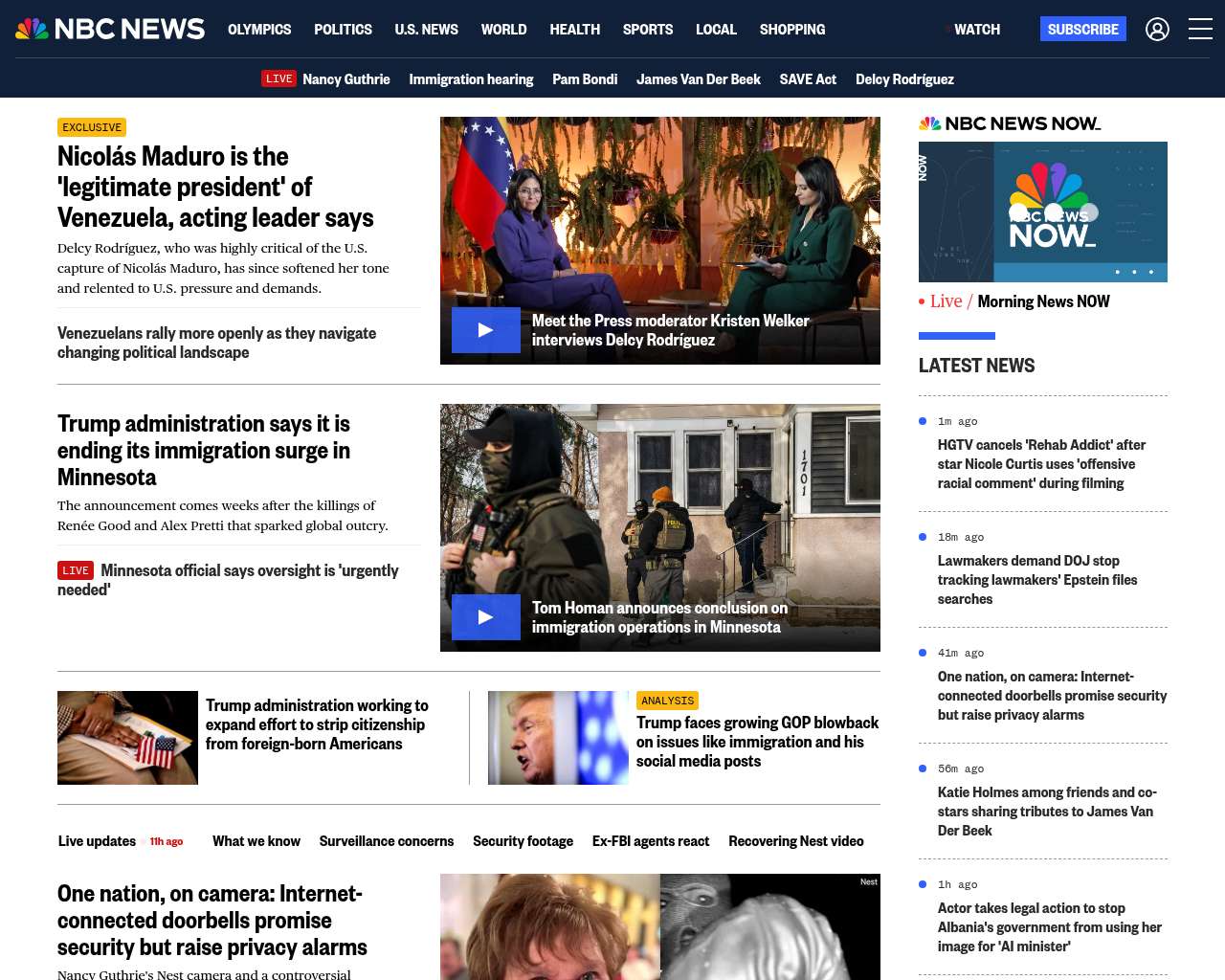Image resolution: width=1225 pixels, height=980 pixels.
Task: Open Katie Holmes tributes latest story
Action: coord(1047,812)
